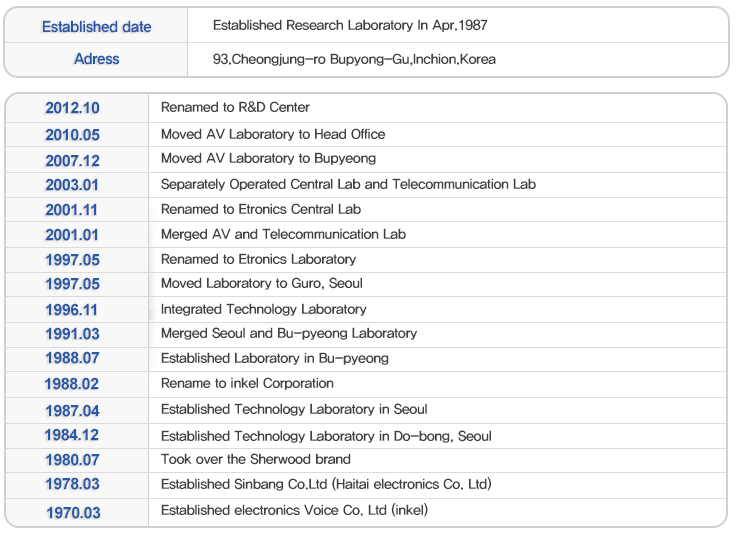Viewport: 740px width, 543px height.
Task: Click 'Established Research Laboratory In Apr.1987' text
Action: point(350,25)
